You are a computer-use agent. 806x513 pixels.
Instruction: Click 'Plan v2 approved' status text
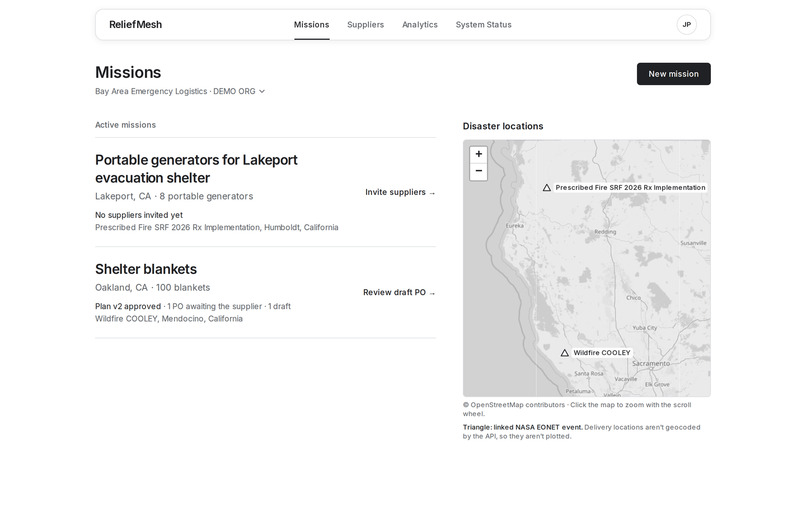pos(128,306)
